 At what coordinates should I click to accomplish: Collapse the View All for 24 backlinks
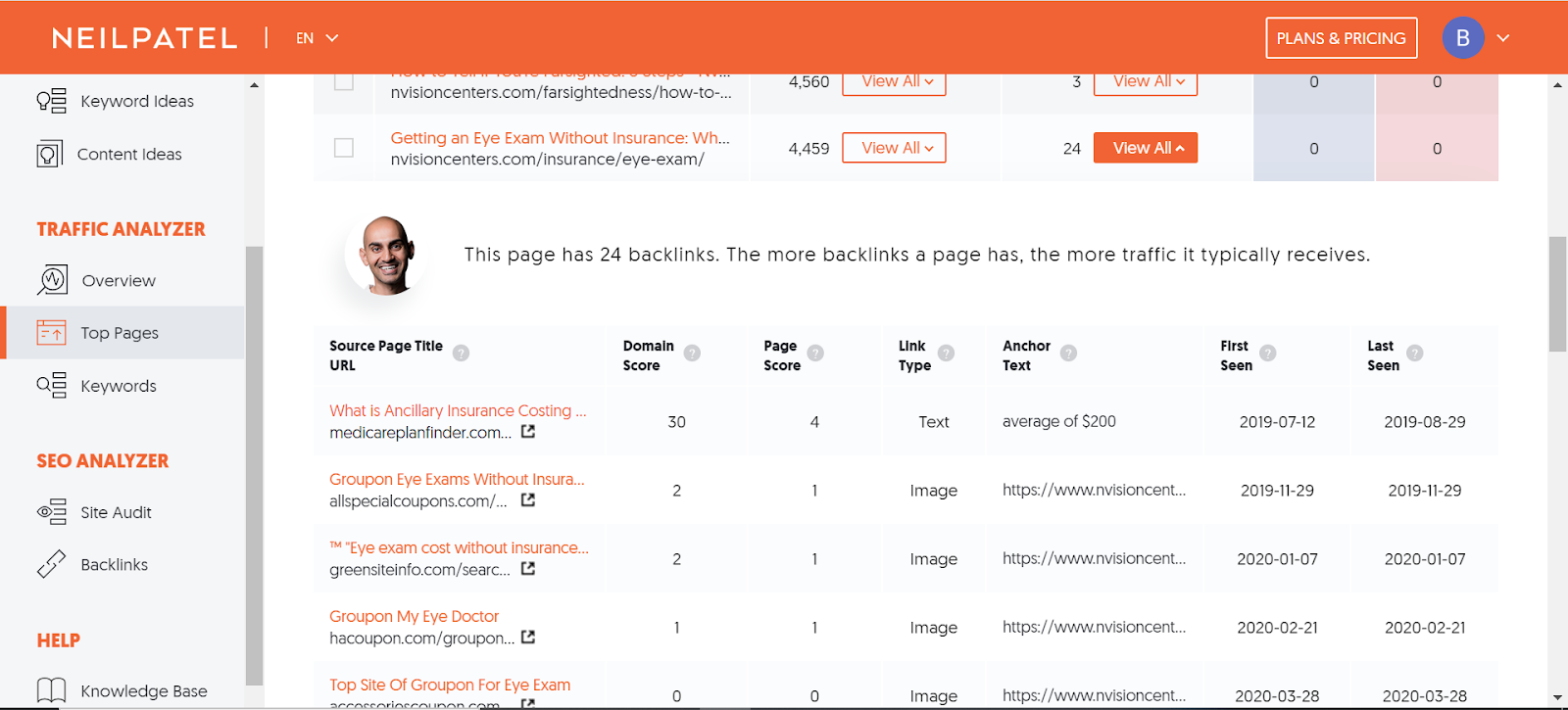[x=1146, y=148]
